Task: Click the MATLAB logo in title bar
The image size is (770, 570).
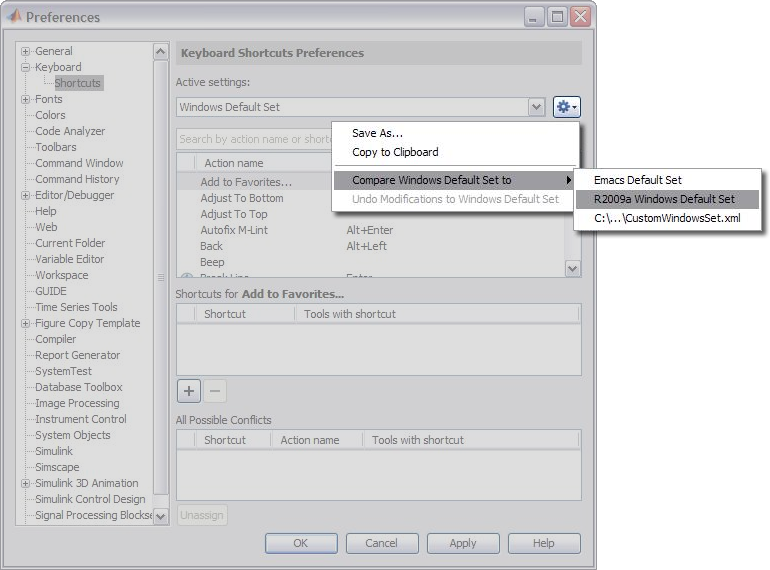Action: point(14,17)
